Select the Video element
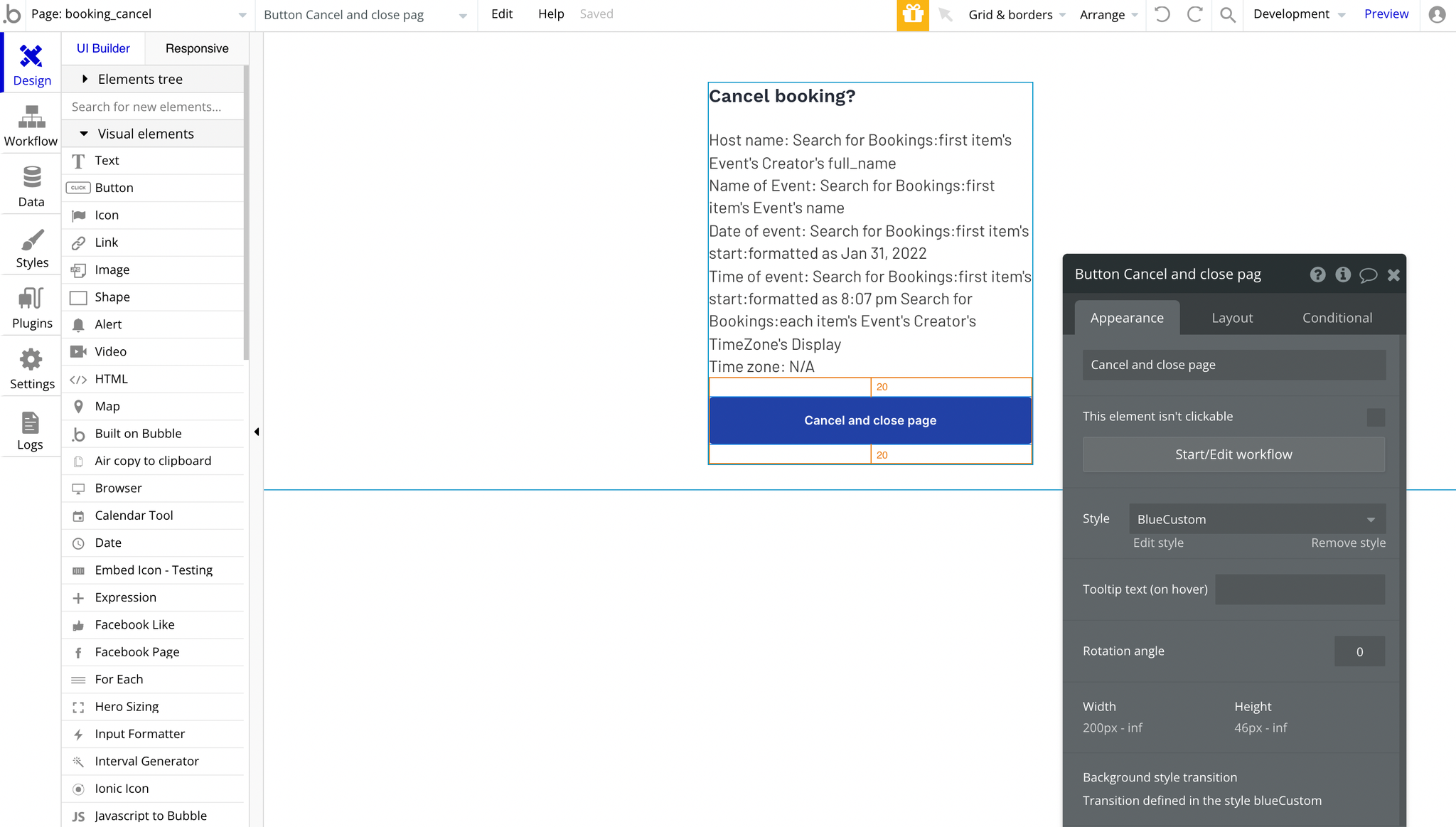Viewport: 1456px width, 827px height. pyautogui.click(x=153, y=351)
